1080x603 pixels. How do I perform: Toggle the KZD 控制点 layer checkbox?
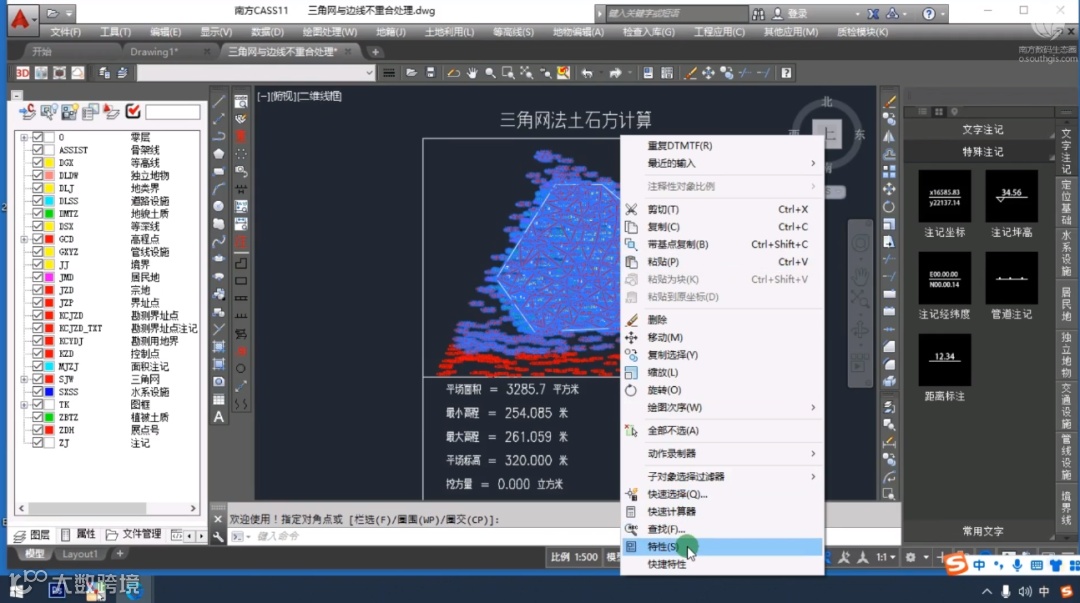point(38,354)
